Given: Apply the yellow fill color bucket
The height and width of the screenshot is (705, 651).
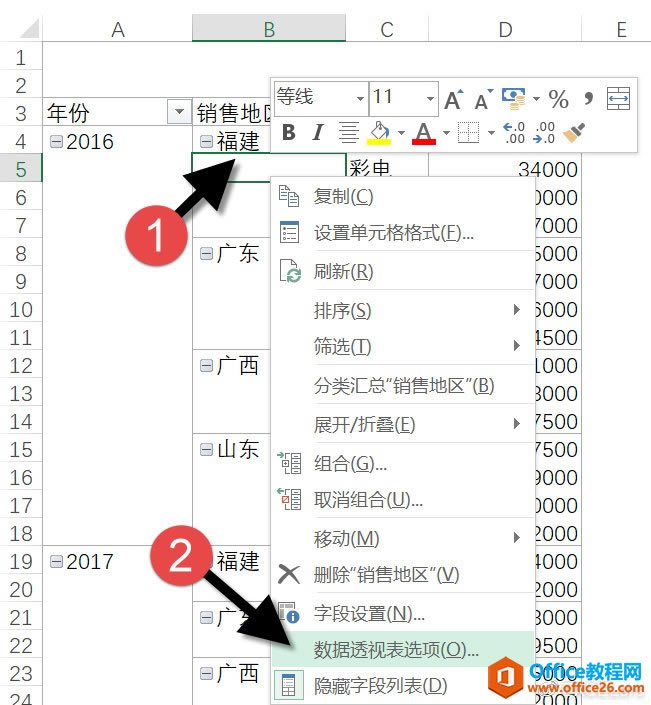Looking at the screenshot, I should tap(379, 133).
